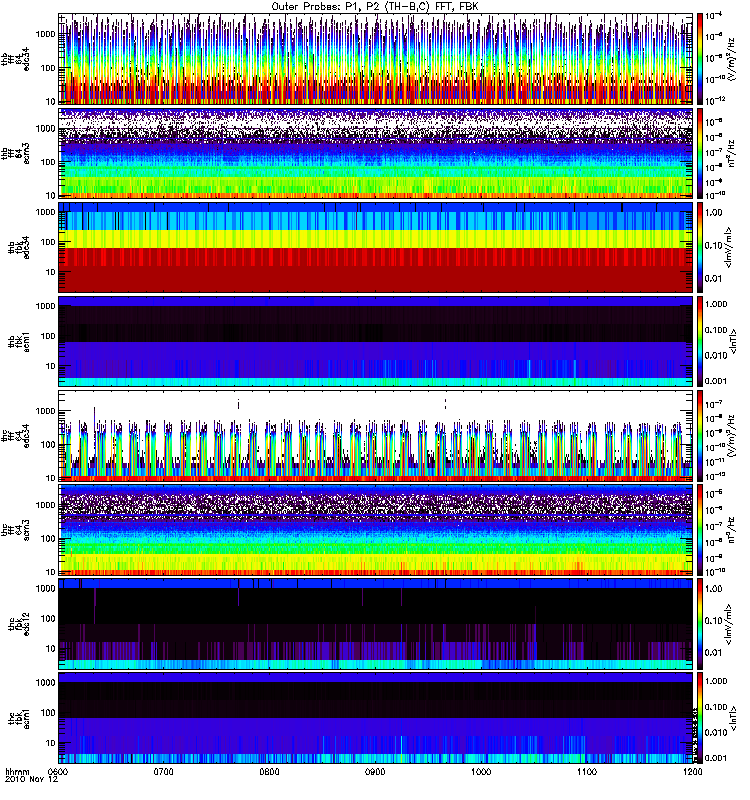The image size is (750, 800).
Task: Click the 0.001 color scale value of thb fbk scm1 panel
Action: point(716,381)
